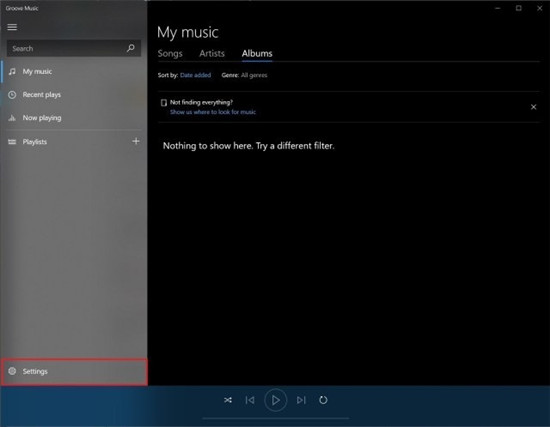
Task: Switch to the Songs tab
Action: 170,53
